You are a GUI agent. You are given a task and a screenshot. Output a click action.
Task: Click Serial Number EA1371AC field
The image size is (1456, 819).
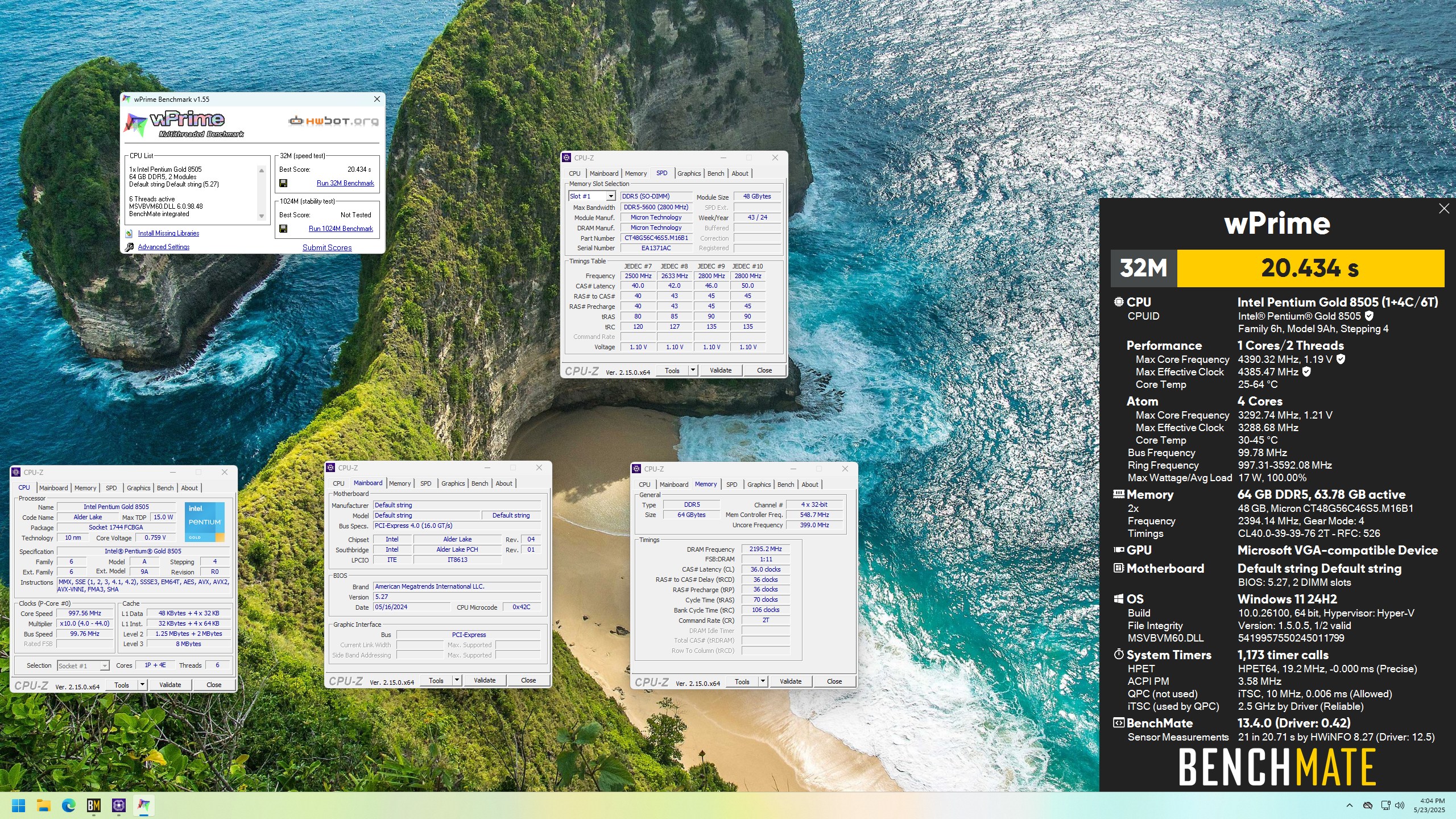656,248
